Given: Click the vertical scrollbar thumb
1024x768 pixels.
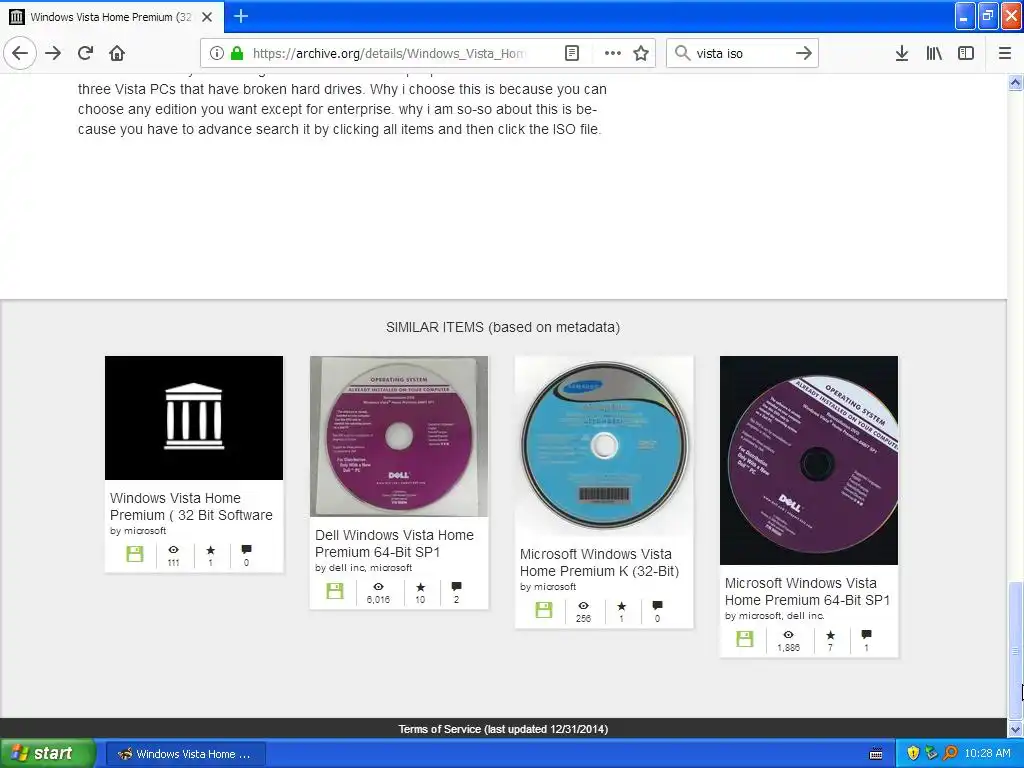Looking at the screenshot, I should pyautogui.click(x=1016, y=650).
